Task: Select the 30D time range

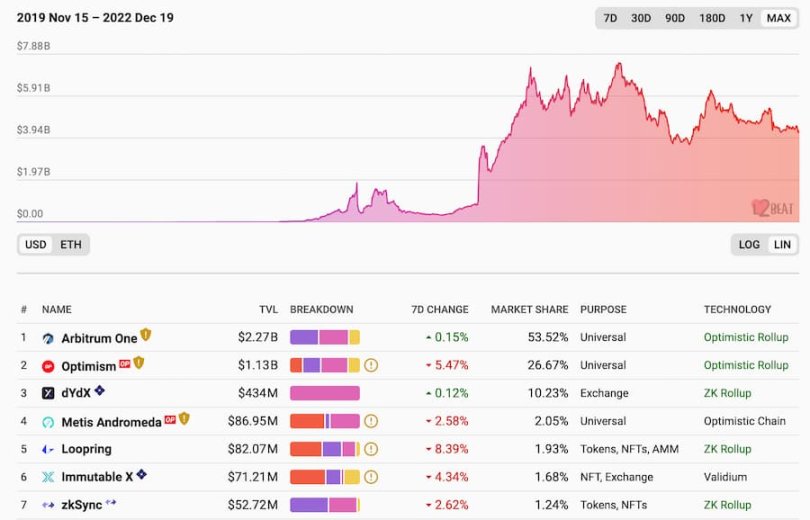Action: pyautogui.click(x=641, y=19)
